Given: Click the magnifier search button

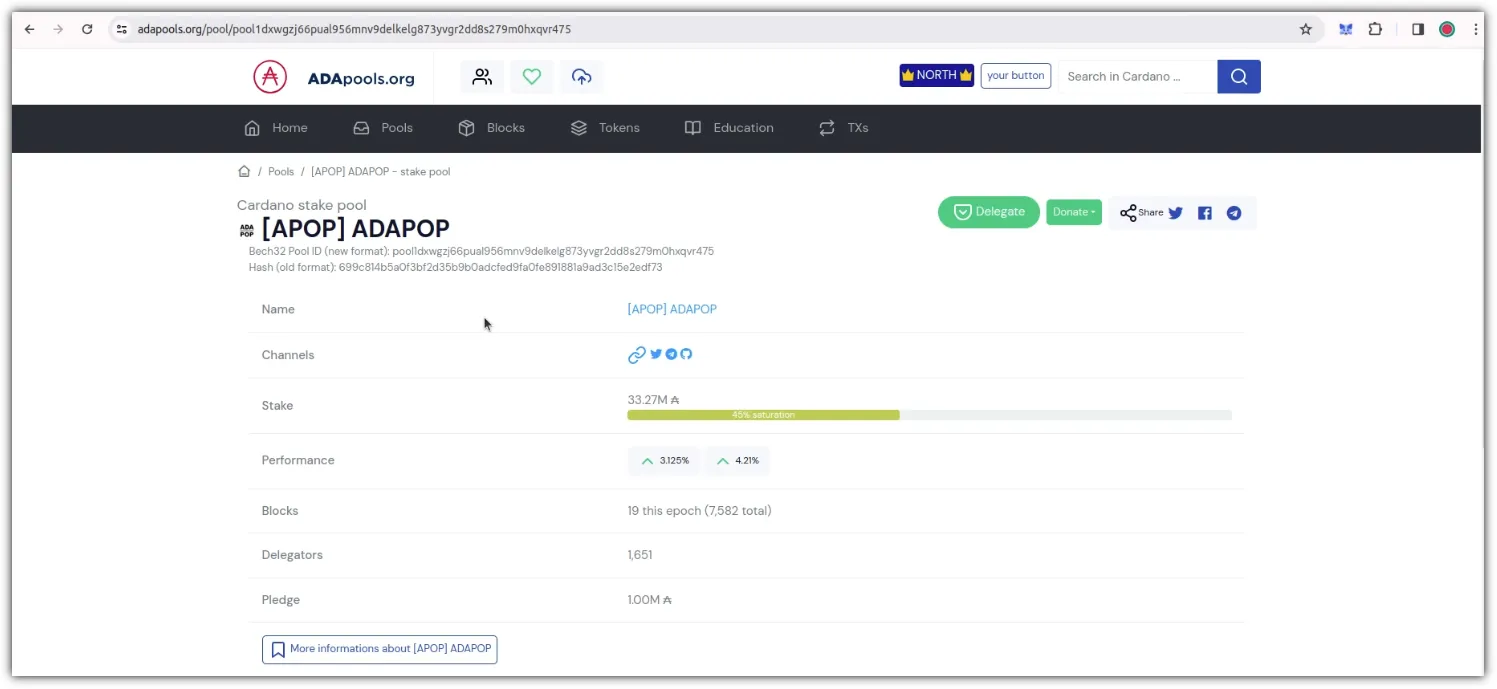Looking at the screenshot, I should click(1239, 77).
